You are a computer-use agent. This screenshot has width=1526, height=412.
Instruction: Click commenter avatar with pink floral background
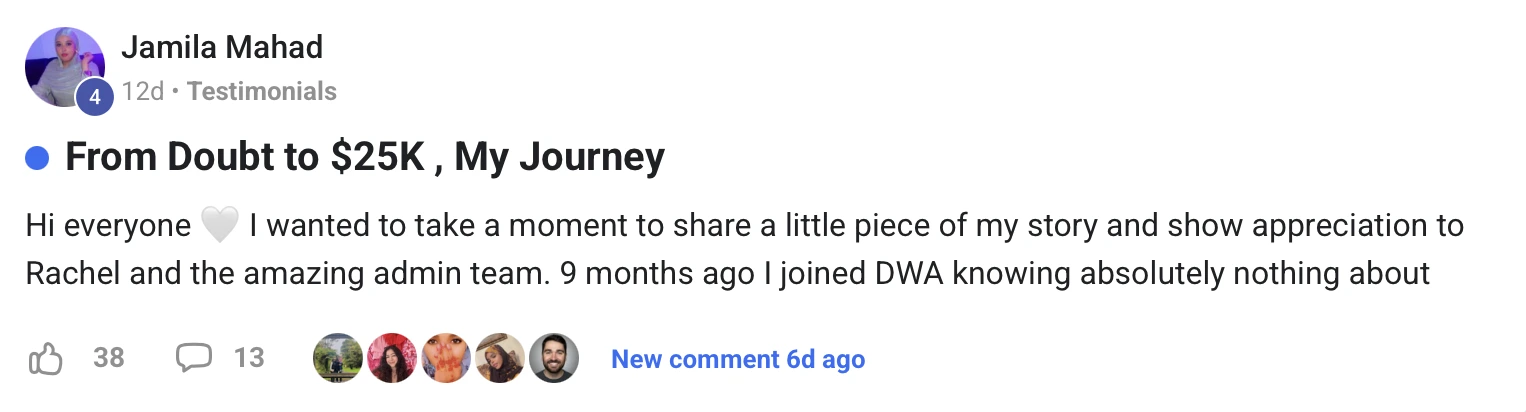coord(392,358)
